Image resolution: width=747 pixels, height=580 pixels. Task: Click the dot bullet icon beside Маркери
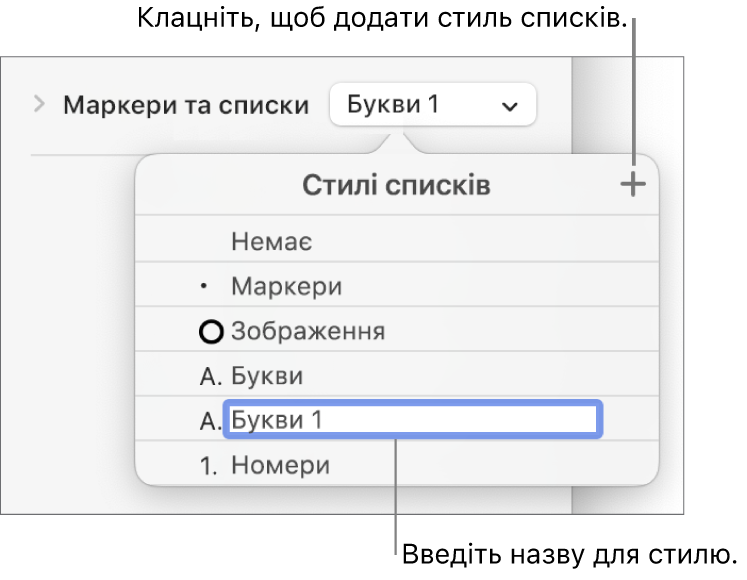(204, 286)
